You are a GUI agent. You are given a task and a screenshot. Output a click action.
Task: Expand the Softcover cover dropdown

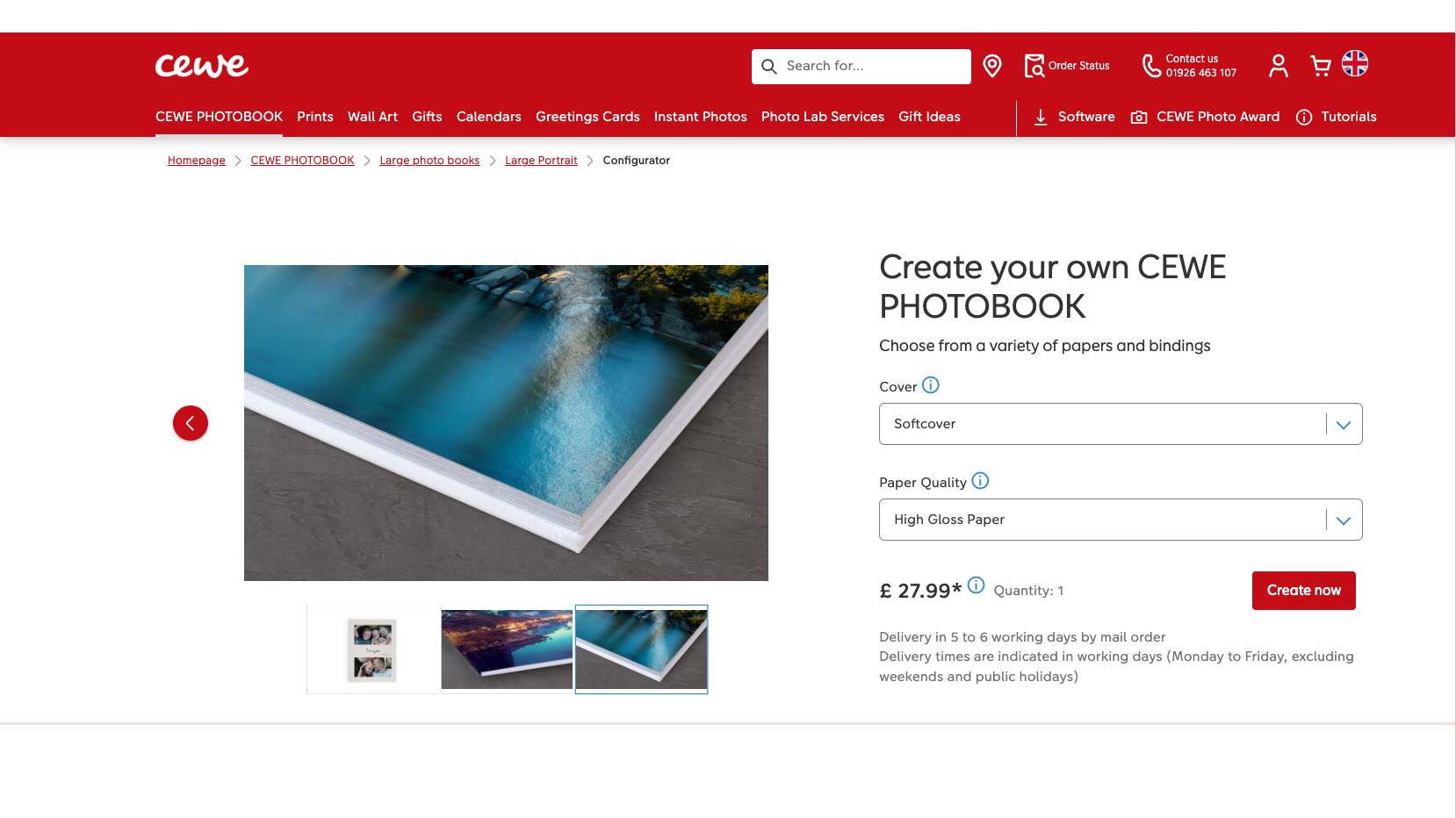pyautogui.click(x=1121, y=424)
